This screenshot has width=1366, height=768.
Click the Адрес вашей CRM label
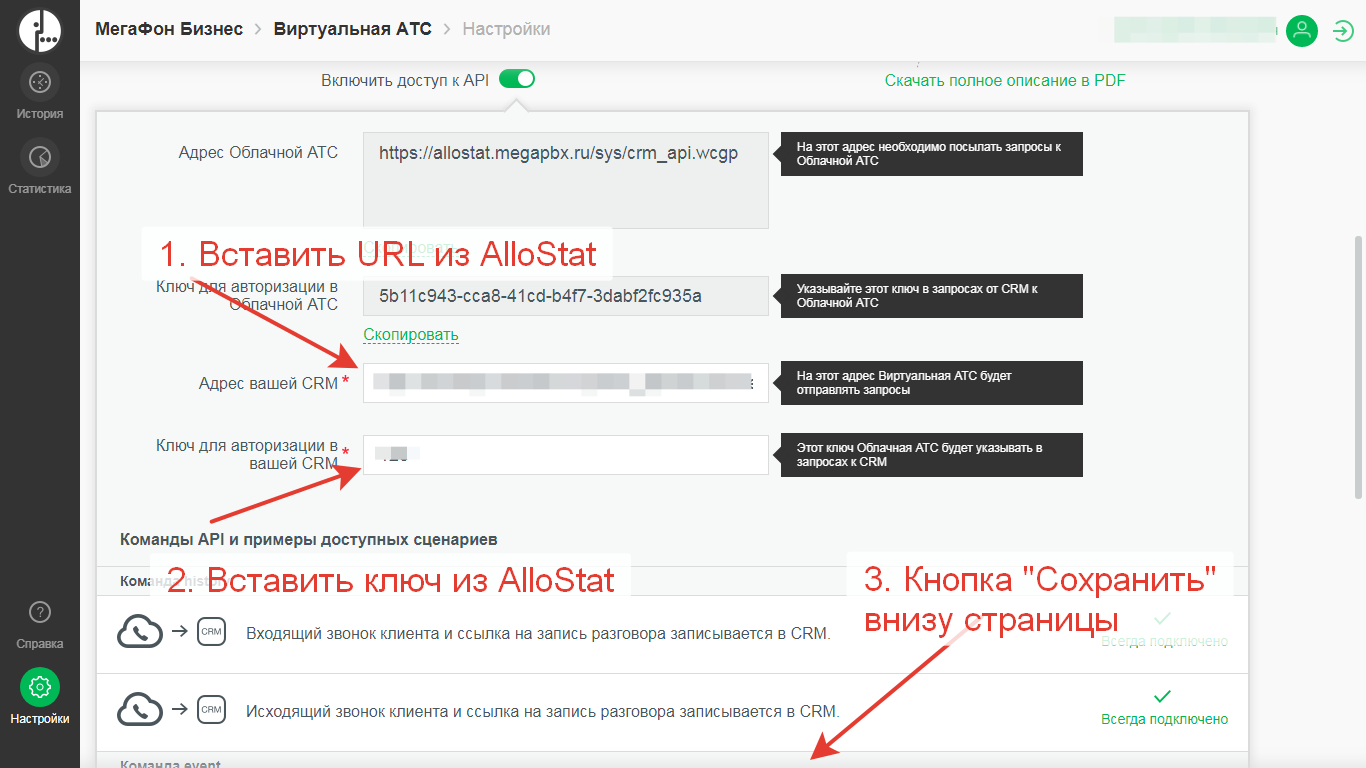[268, 383]
